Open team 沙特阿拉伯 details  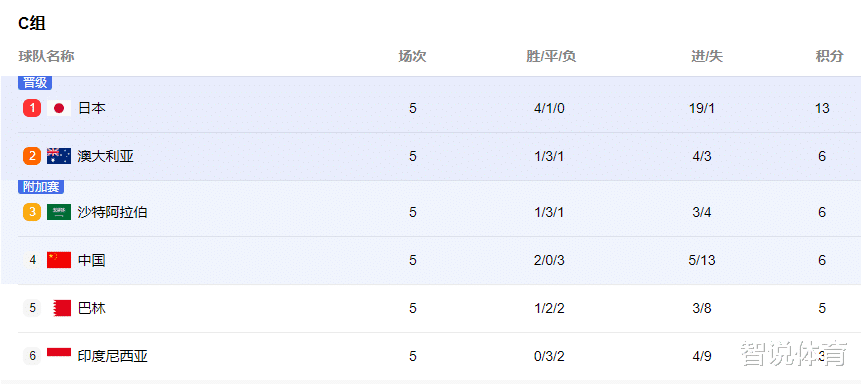coord(113,212)
